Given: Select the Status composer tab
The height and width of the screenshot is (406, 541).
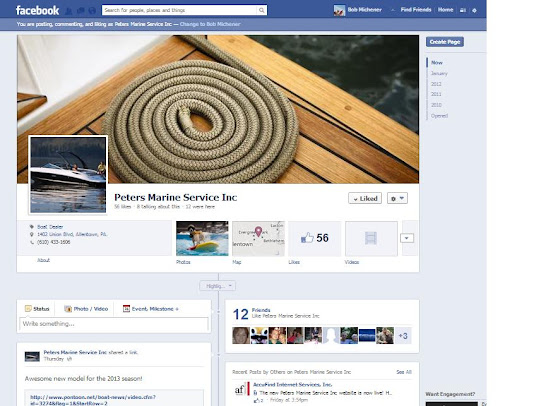Looking at the screenshot, I should (x=37, y=309).
